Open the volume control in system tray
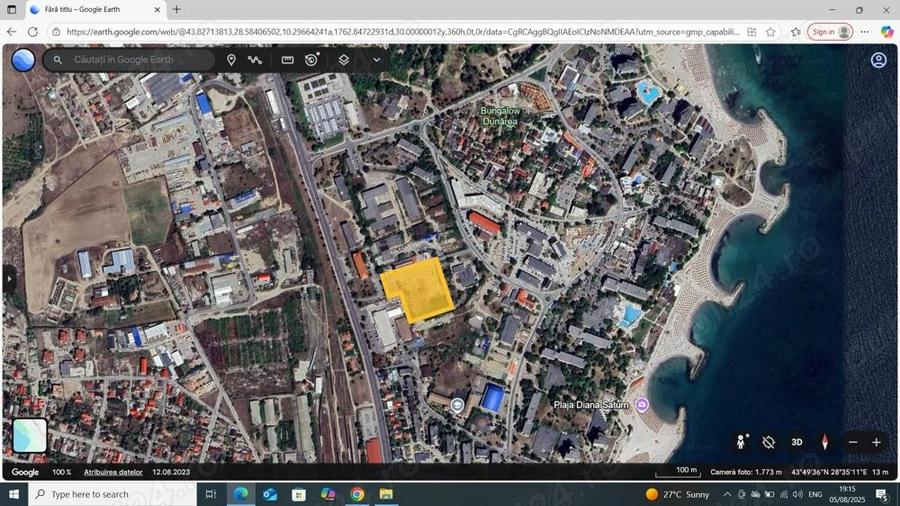 click(x=797, y=494)
